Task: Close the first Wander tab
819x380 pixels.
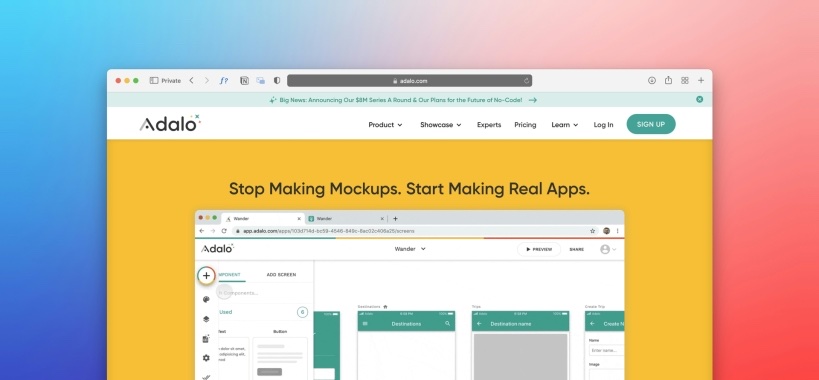Action: (x=299, y=219)
